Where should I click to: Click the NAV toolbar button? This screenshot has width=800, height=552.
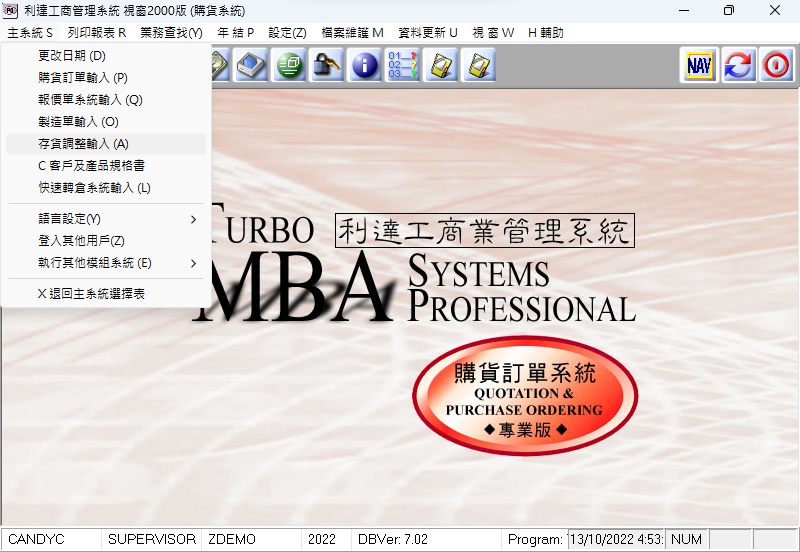[x=699, y=65]
